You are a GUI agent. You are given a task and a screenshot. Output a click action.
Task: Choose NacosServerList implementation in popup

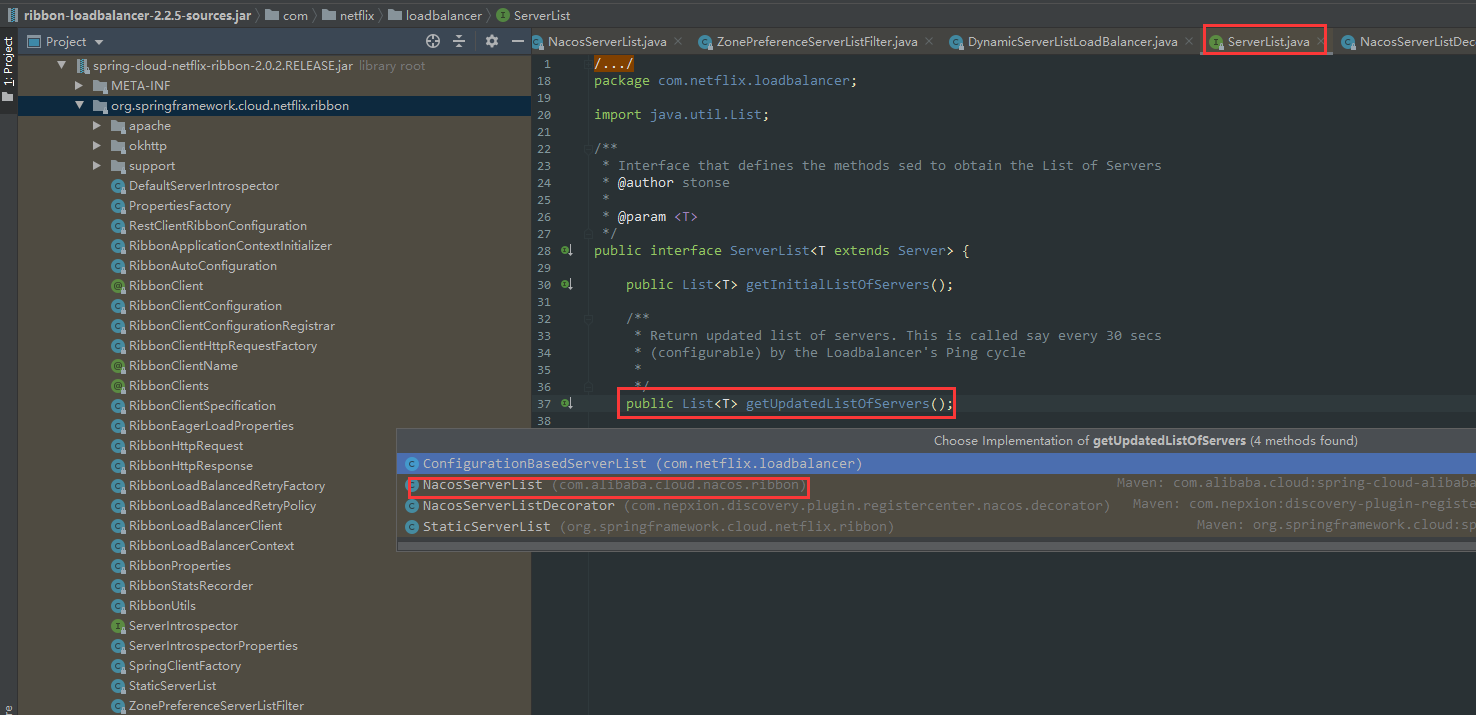[936, 484]
